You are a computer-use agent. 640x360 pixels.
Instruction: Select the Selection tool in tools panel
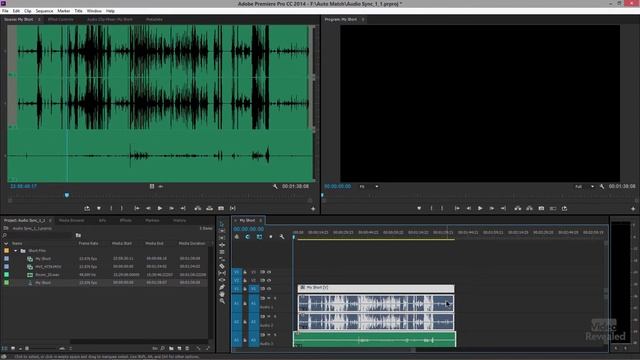point(222,224)
